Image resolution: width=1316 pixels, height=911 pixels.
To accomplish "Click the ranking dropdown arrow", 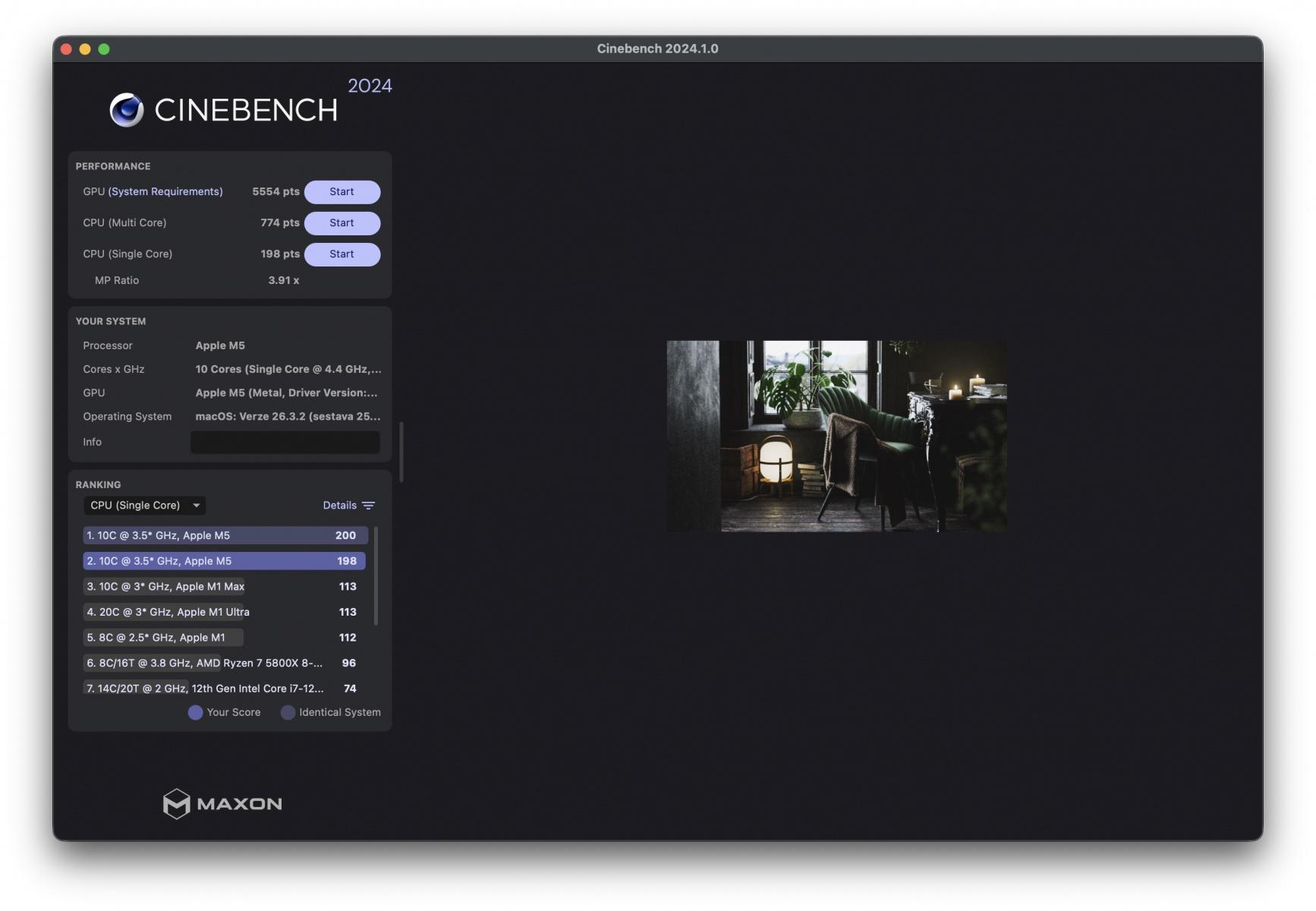I will [x=197, y=506].
